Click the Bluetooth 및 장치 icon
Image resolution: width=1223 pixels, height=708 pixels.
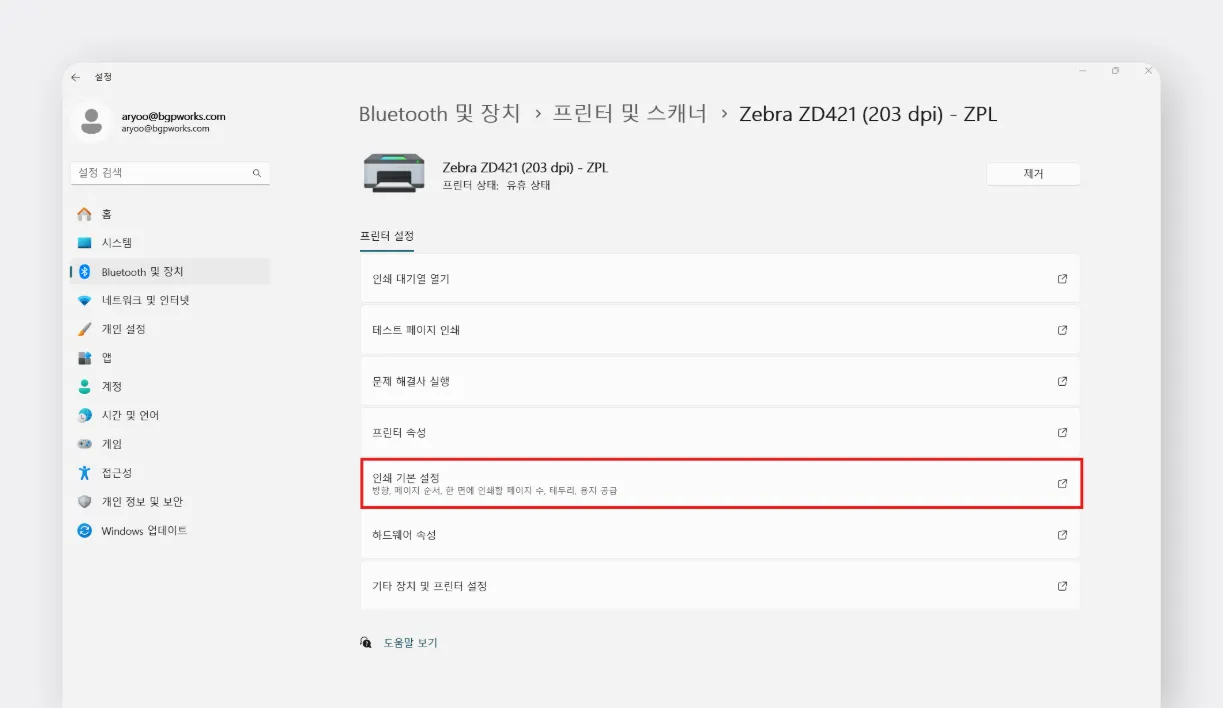[84, 272]
